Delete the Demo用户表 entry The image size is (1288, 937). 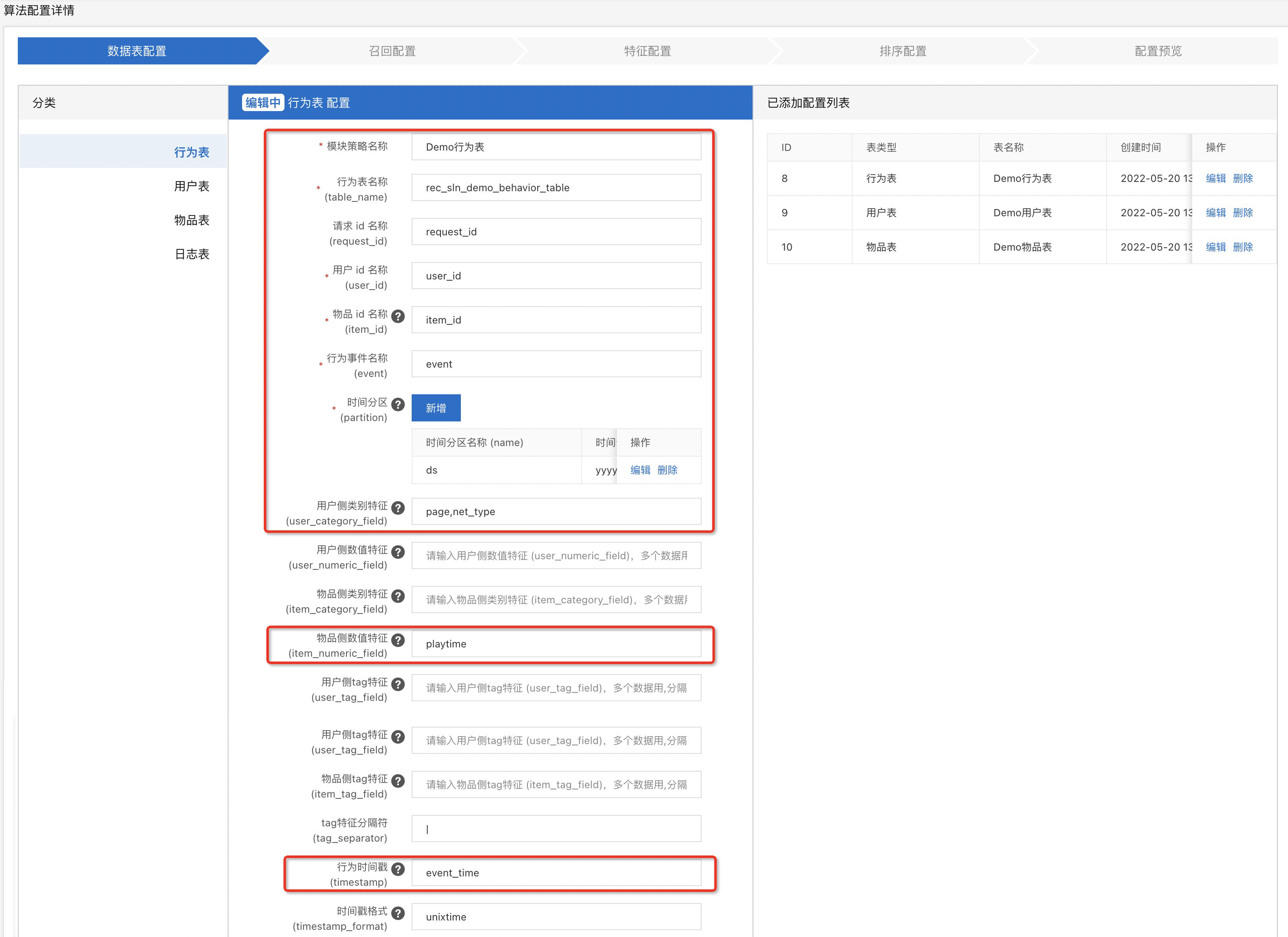[x=1243, y=212]
